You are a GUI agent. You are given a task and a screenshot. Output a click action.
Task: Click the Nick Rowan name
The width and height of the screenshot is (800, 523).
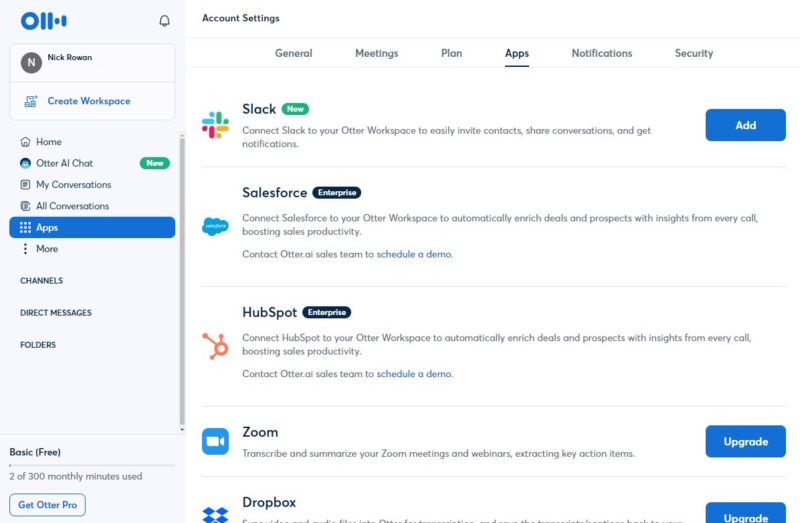point(70,57)
